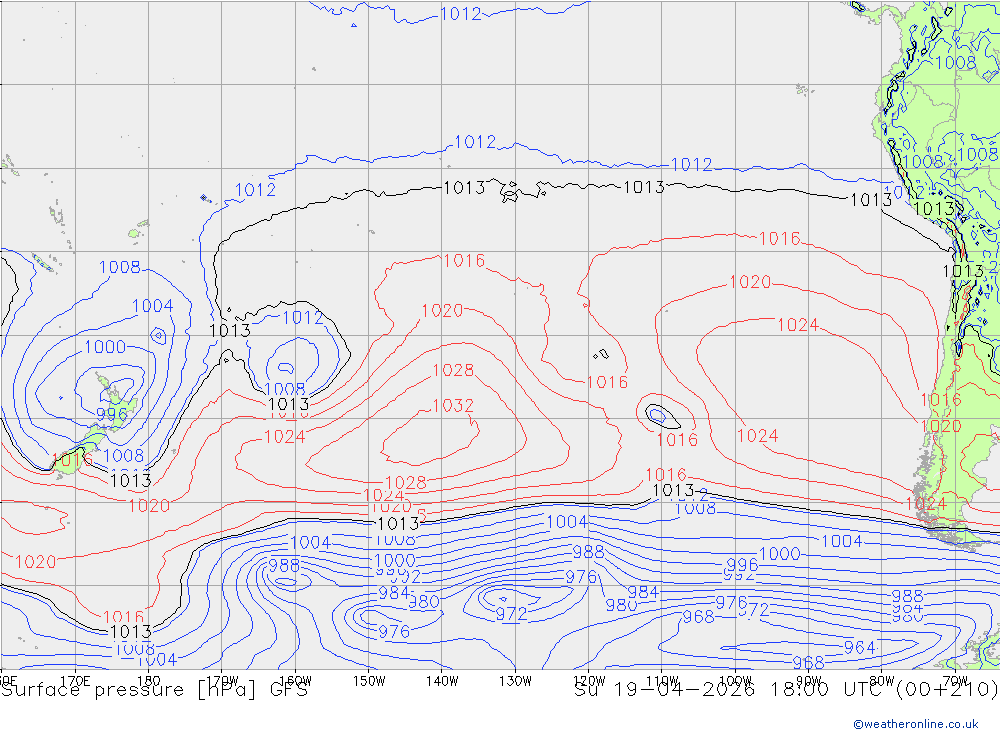Click the 1004 label north of New Zealand
1000x733 pixels.
[x=152, y=306]
